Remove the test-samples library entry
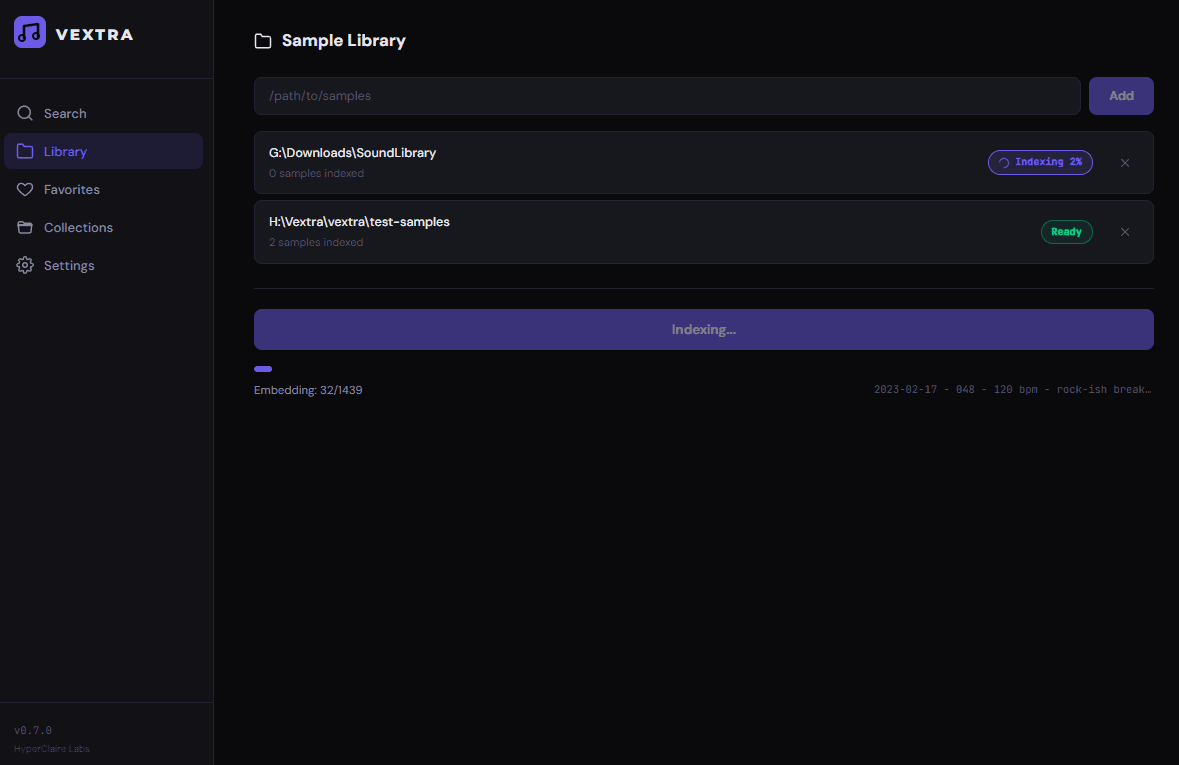 coord(1125,231)
